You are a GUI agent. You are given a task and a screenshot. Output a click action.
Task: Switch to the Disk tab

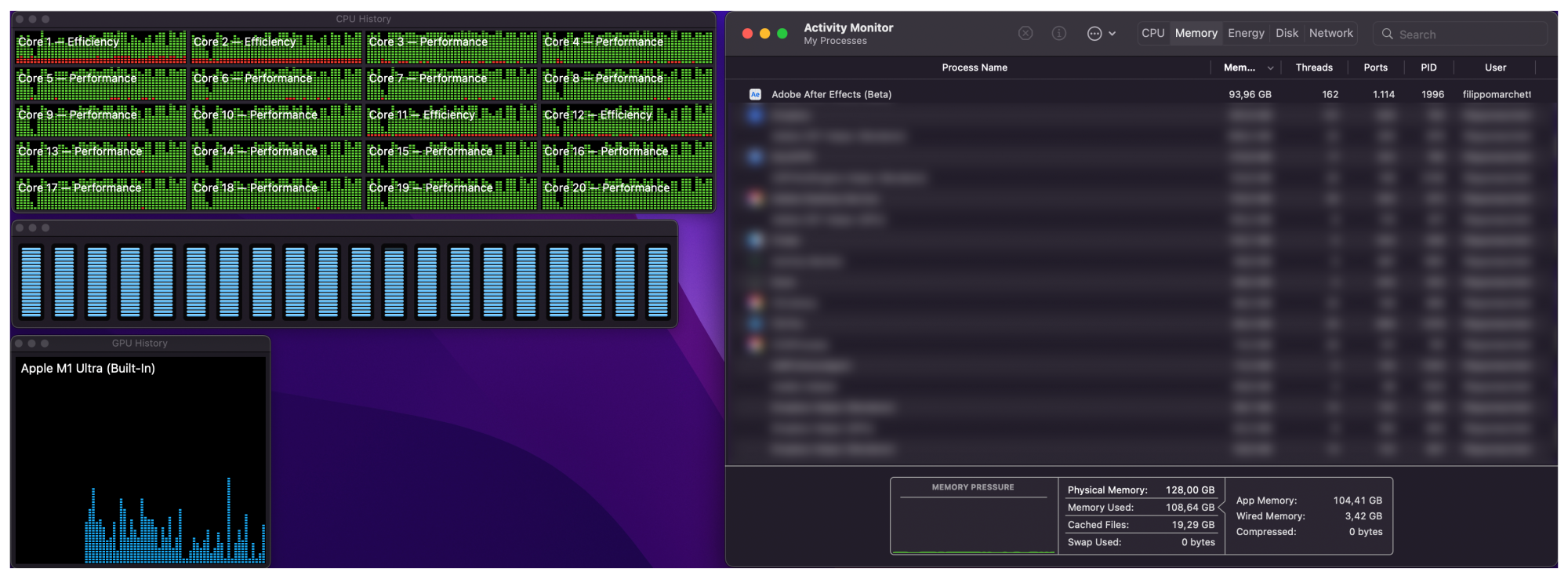1287,33
